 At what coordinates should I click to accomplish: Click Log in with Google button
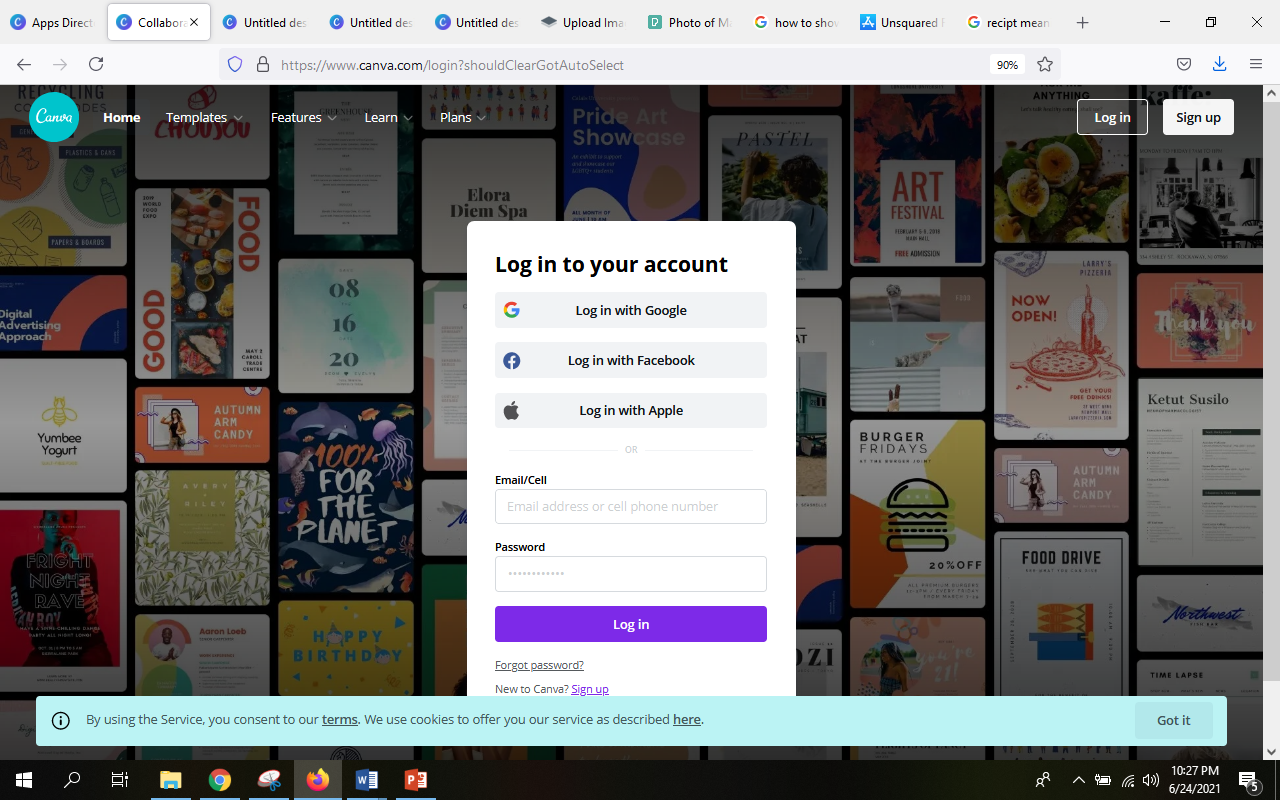[x=631, y=310]
